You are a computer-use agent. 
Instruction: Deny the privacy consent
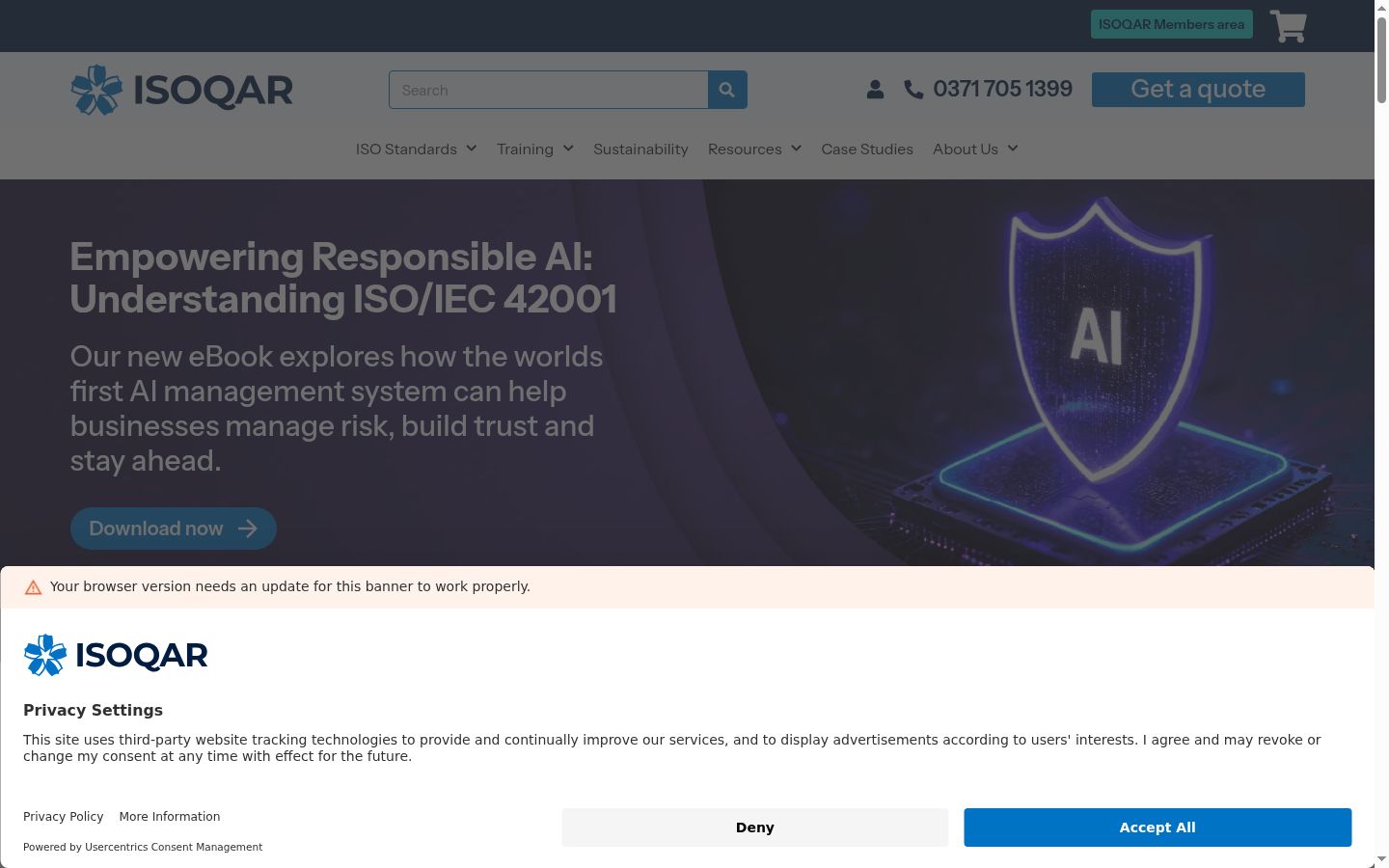click(755, 827)
